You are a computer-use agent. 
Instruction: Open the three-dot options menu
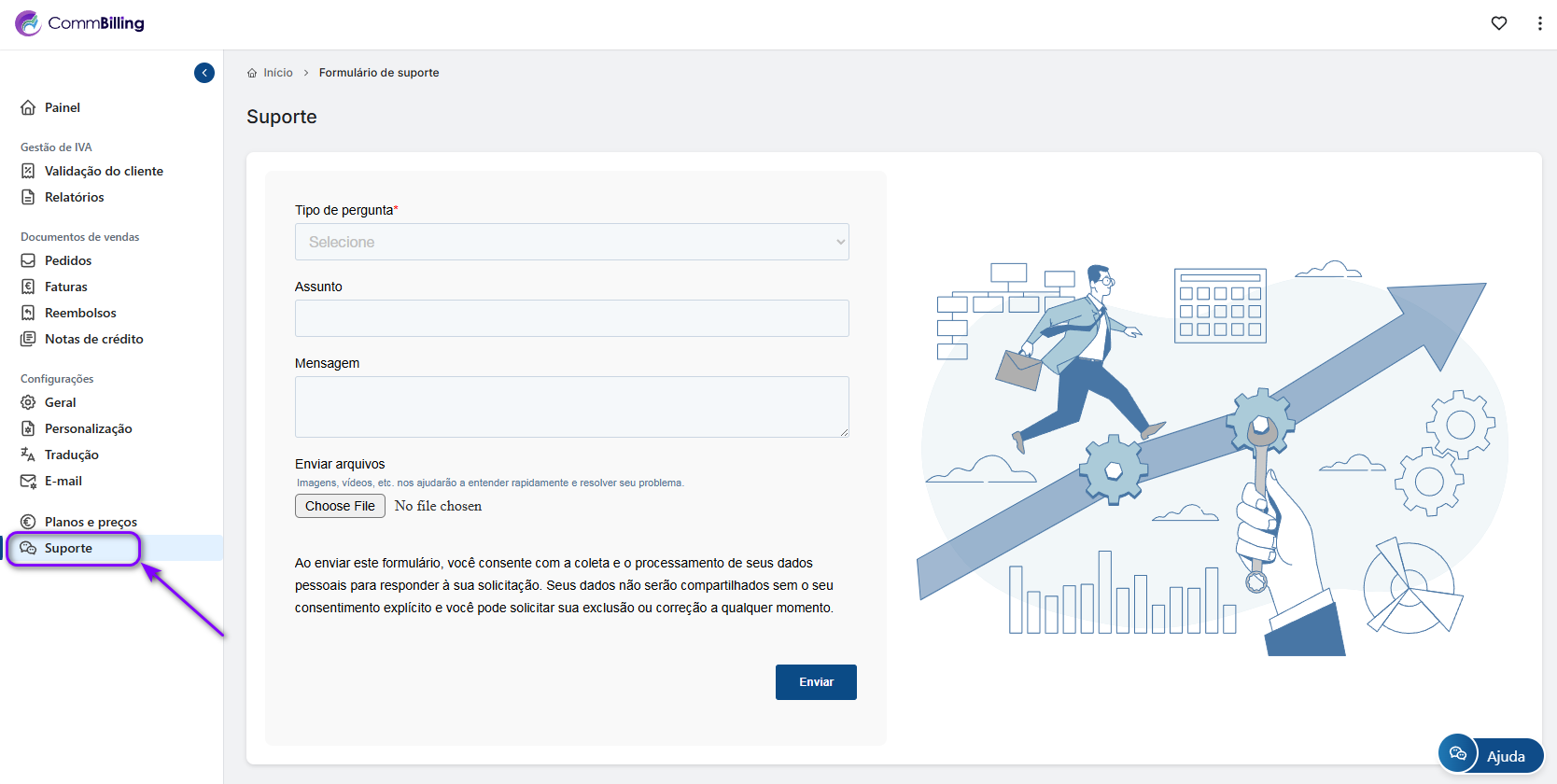pos(1539,23)
